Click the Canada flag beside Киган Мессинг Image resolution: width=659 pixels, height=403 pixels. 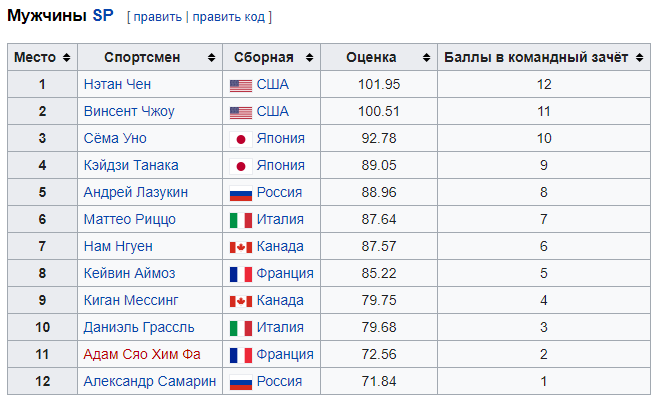pos(241,301)
